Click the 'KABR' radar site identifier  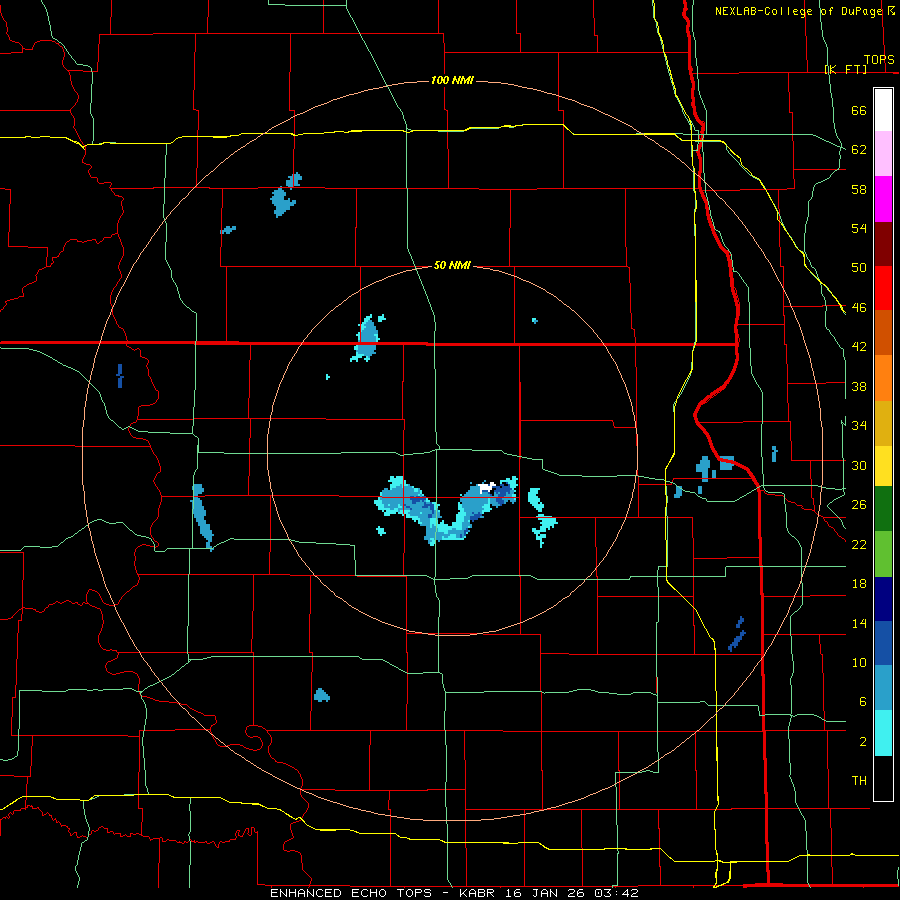(x=478, y=893)
